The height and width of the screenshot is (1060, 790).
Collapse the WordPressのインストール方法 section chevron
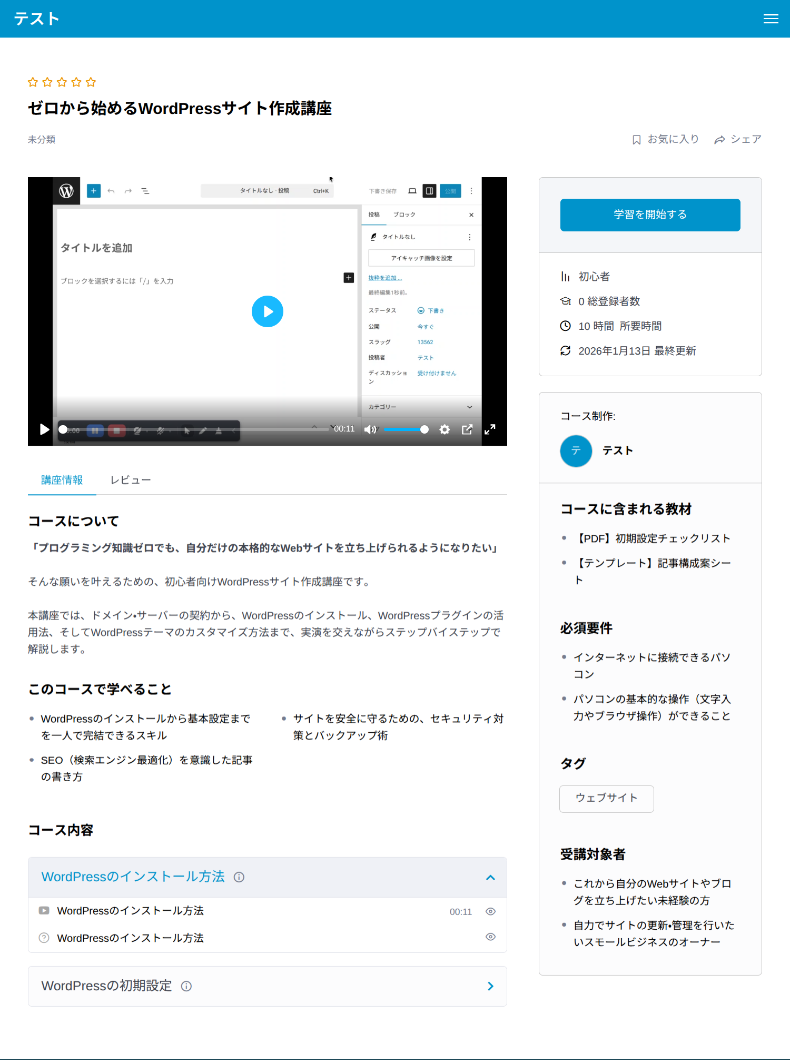coord(491,877)
